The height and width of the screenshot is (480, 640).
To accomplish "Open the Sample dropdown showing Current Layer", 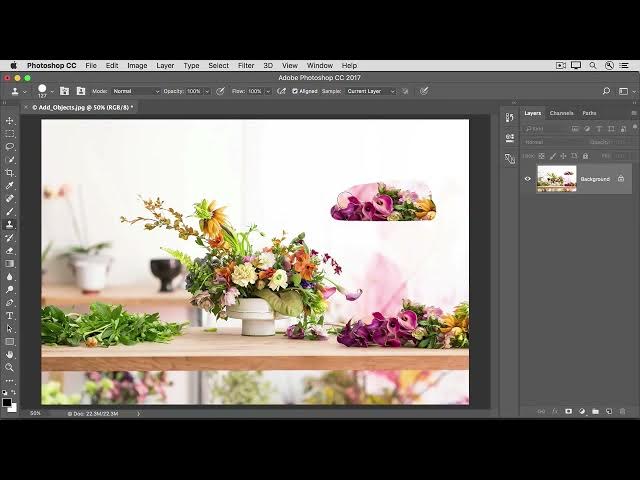I will [370, 91].
